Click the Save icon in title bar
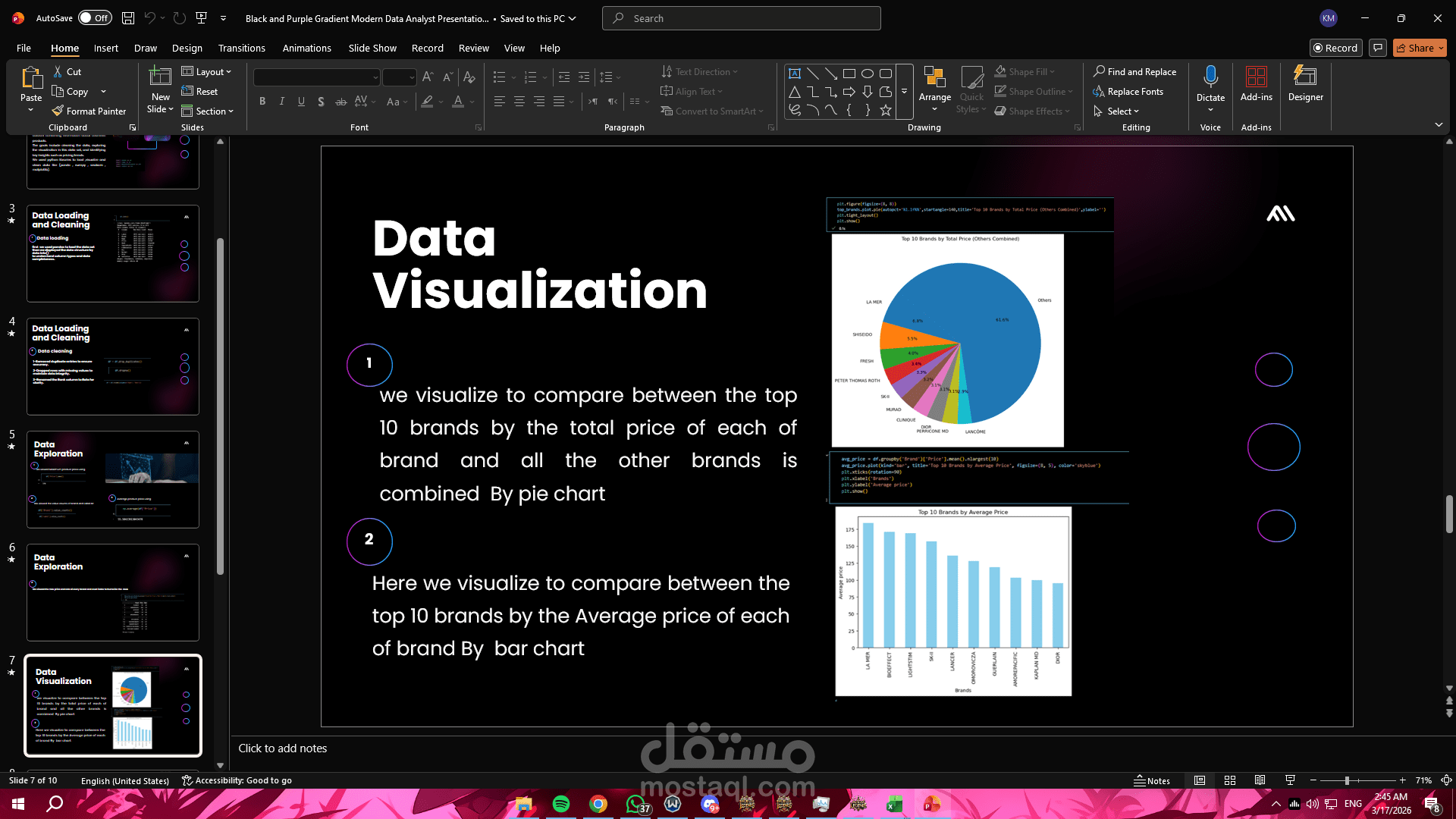The image size is (1456, 819). [128, 18]
